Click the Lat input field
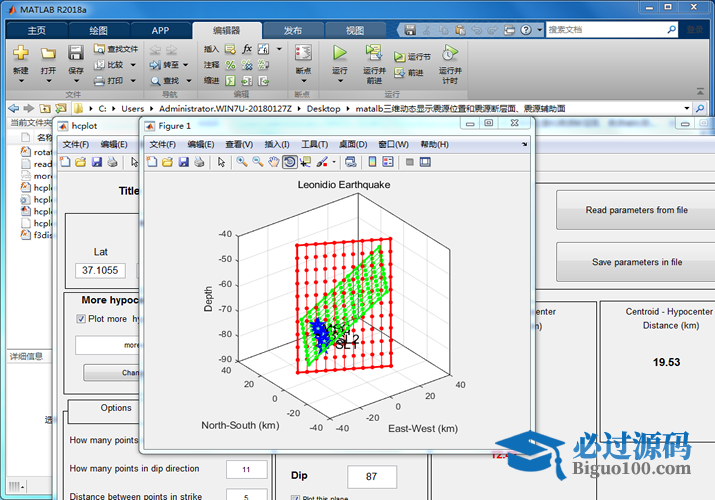Screen dimensions: 715x500 coord(100,270)
